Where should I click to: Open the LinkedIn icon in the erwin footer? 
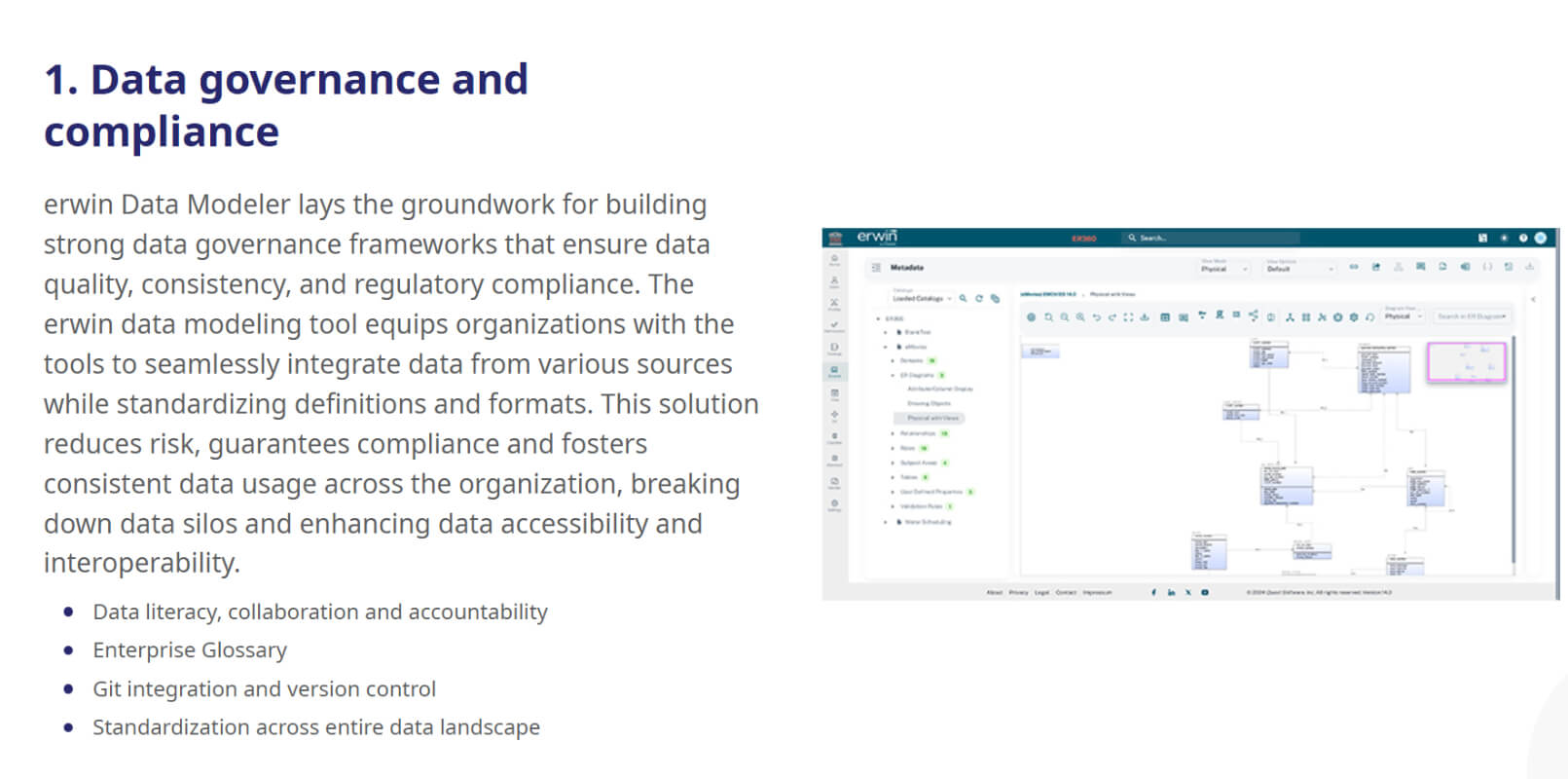pyautogui.click(x=1171, y=592)
